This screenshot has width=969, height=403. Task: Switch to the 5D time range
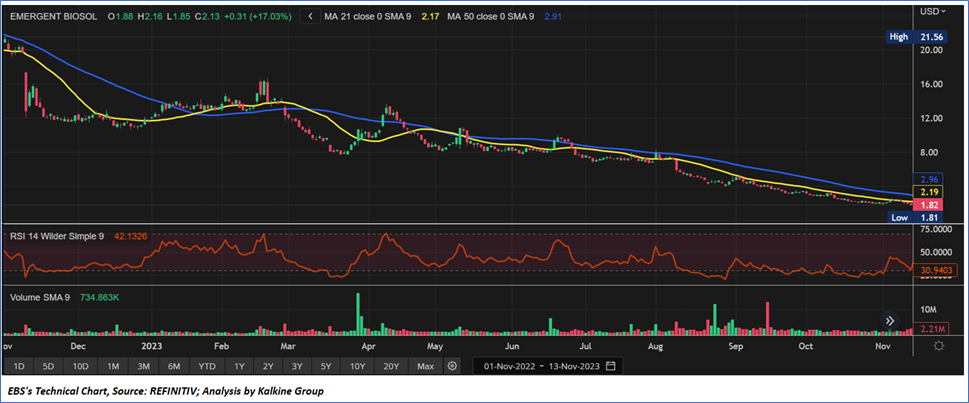[49, 365]
